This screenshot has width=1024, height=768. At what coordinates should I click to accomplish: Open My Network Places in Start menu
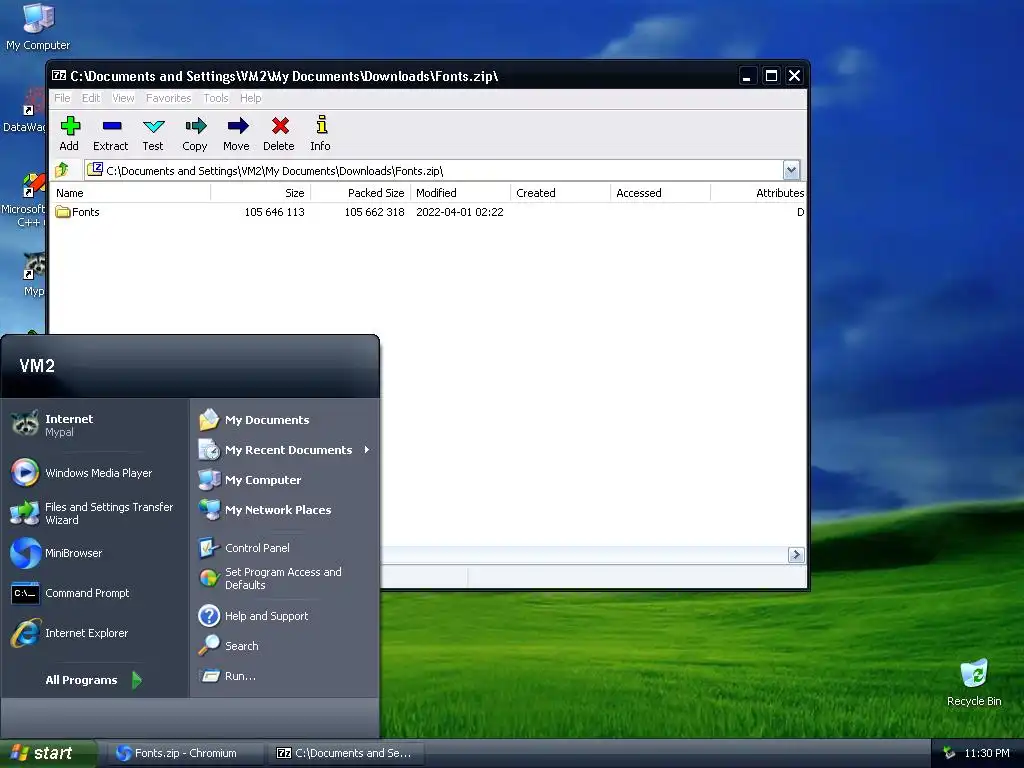coord(284,510)
